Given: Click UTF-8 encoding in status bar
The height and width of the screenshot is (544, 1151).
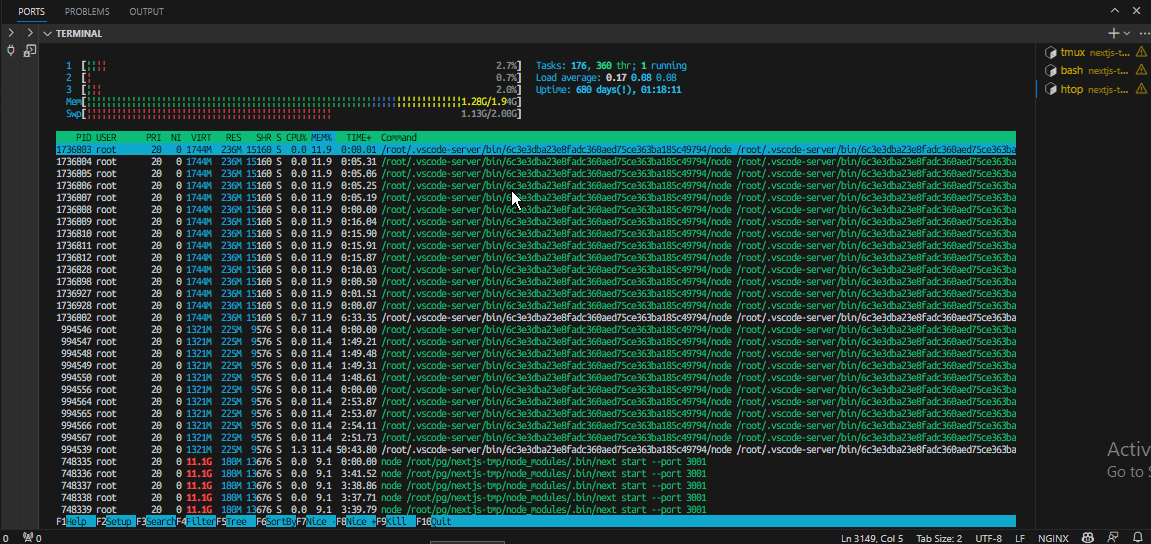Looking at the screenshot, I should point(989,537).
